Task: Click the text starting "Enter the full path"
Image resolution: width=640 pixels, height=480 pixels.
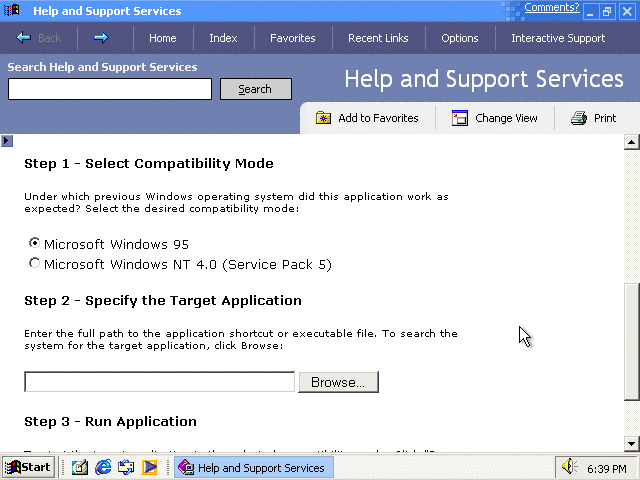Action: [241, 340]
